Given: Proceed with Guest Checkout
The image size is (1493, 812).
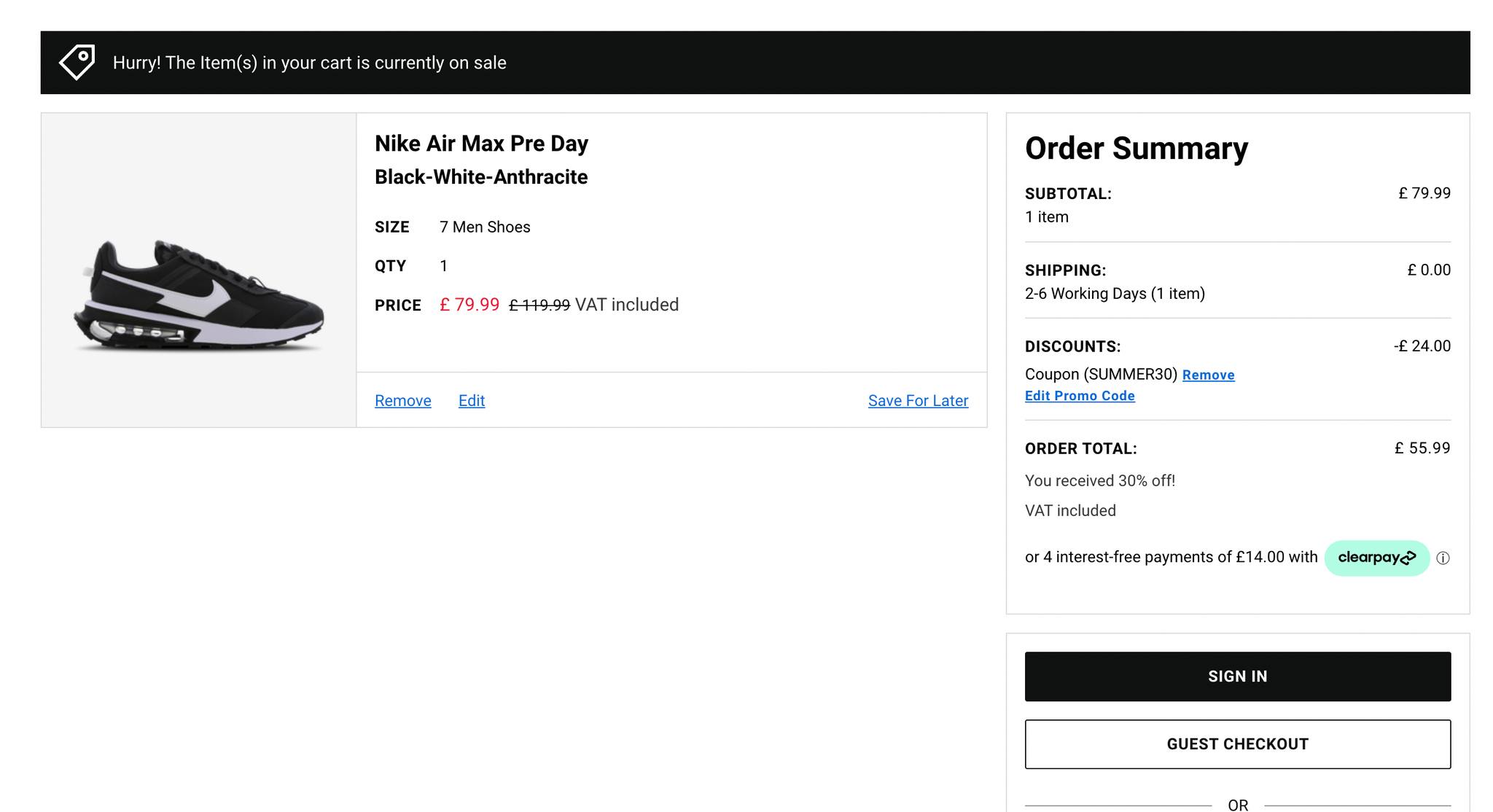Looking at the screenshot, I should pos(1237,744).
